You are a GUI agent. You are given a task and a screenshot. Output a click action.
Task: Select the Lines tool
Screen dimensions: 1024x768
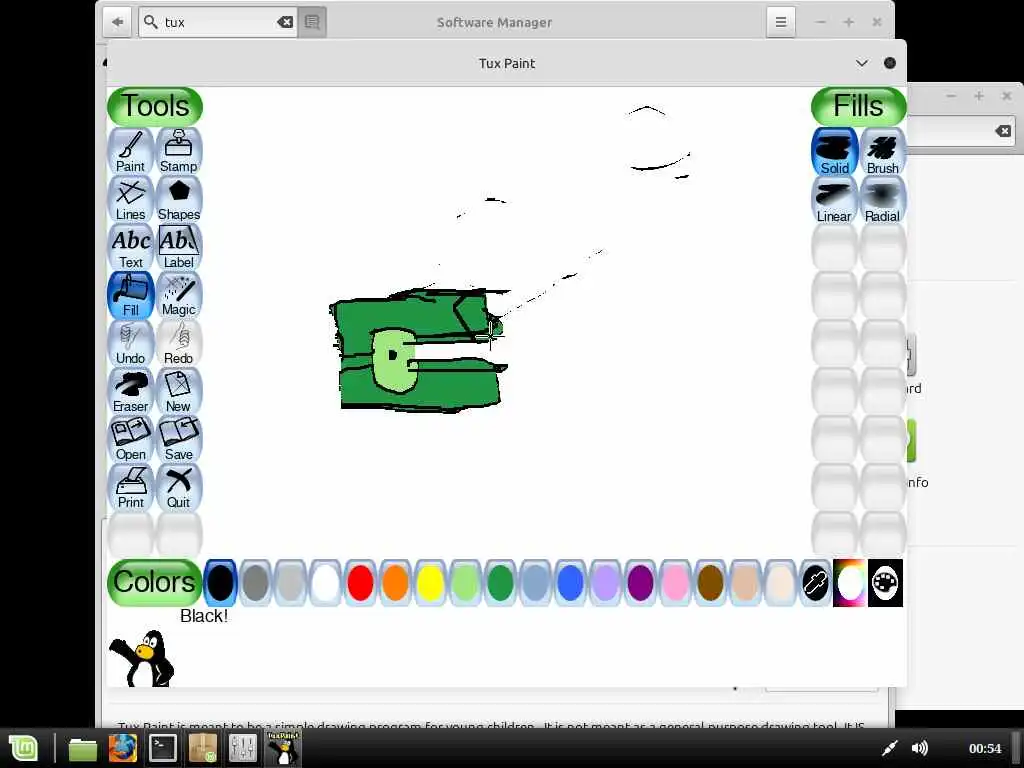click(x=131, y=200)
